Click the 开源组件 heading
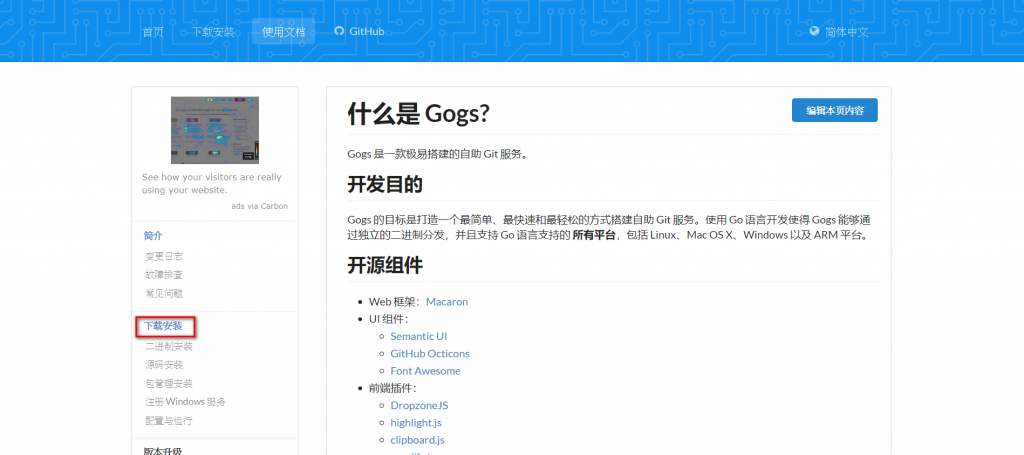 pos(385,266)
